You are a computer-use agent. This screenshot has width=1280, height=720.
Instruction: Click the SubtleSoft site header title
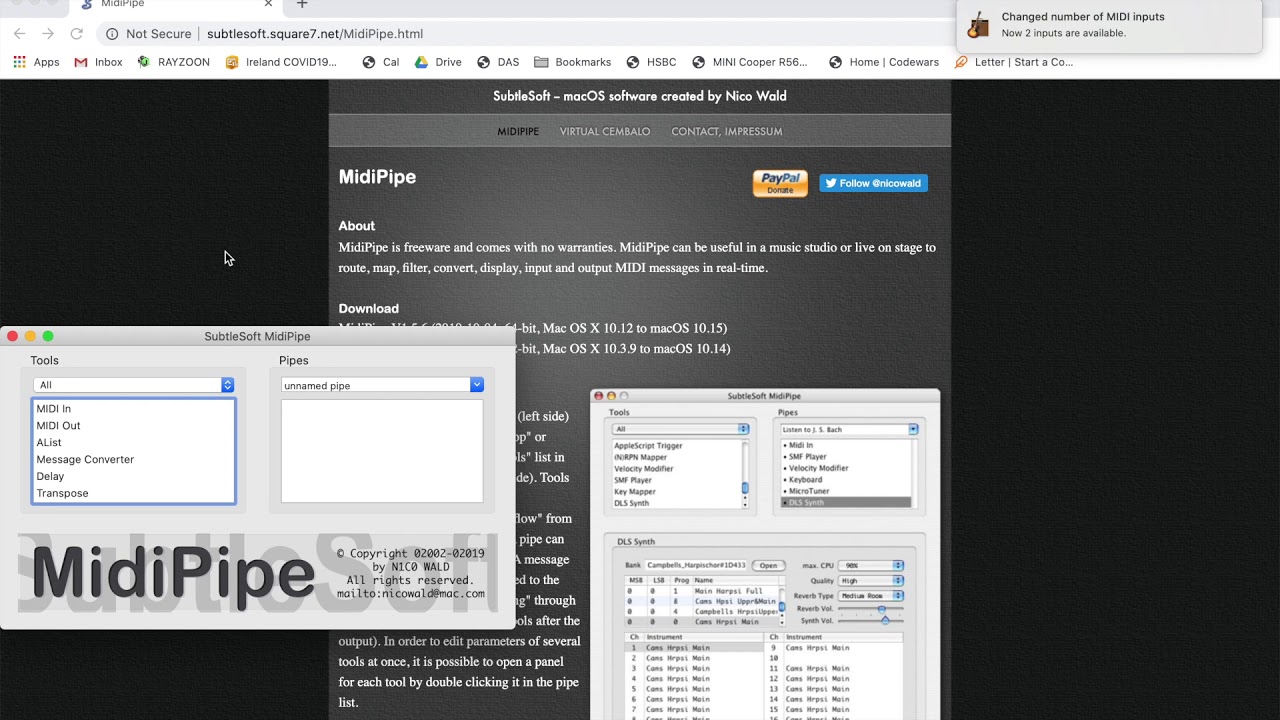pyautogui.click(x=640, y=96)
